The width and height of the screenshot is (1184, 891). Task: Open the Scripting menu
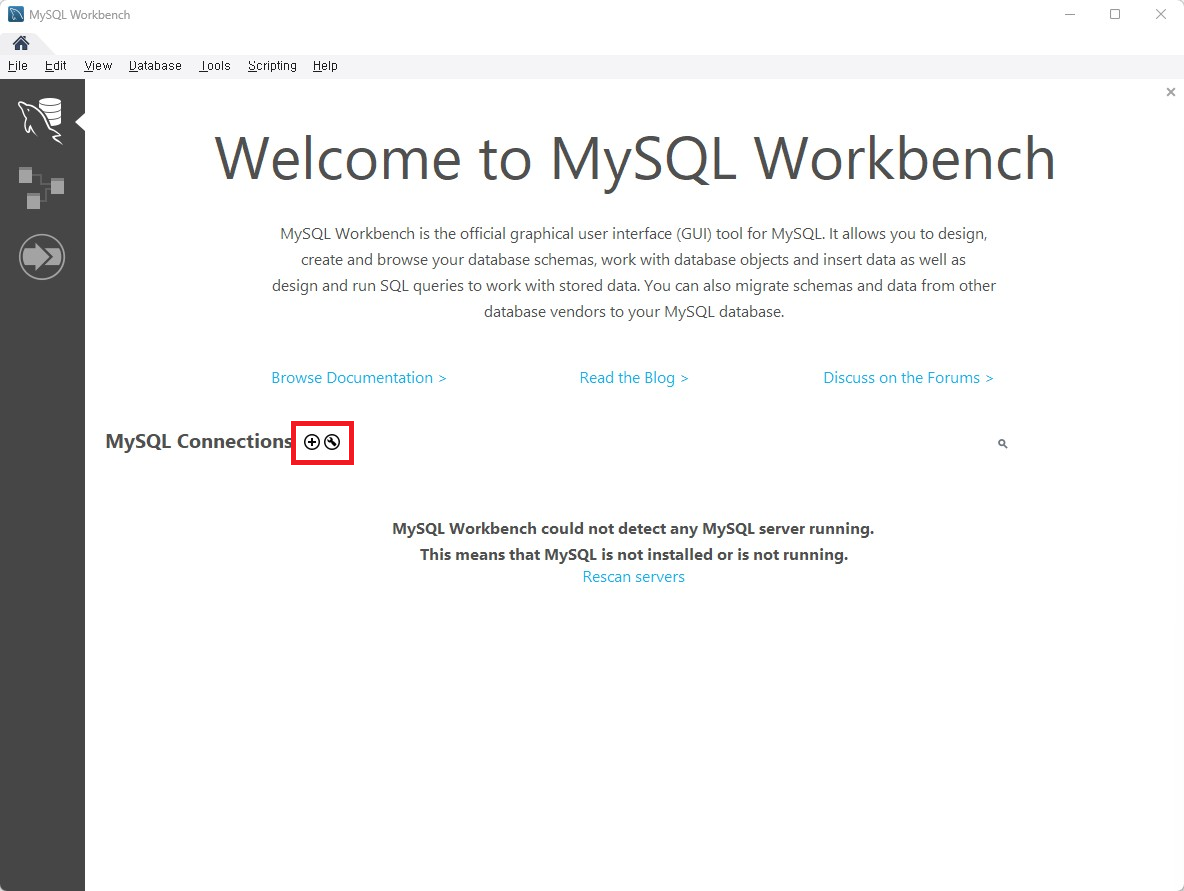point(272,66)
